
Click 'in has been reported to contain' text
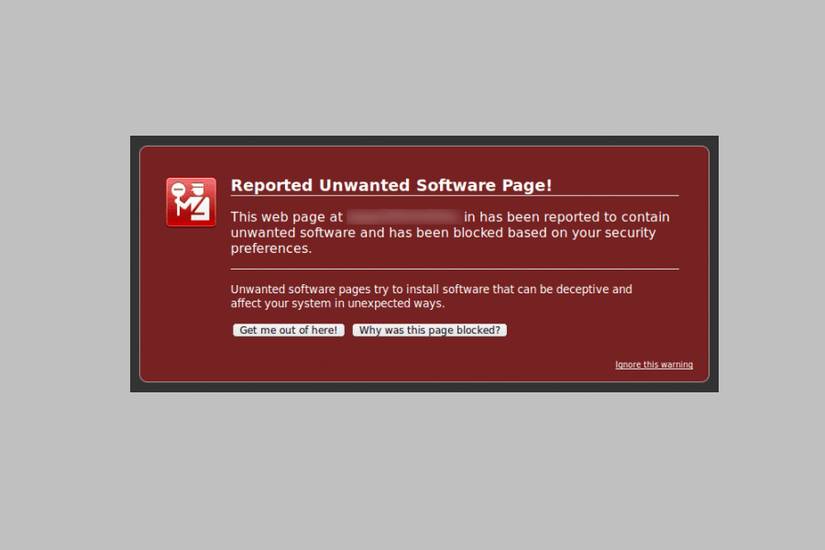[x=567, y=217]
